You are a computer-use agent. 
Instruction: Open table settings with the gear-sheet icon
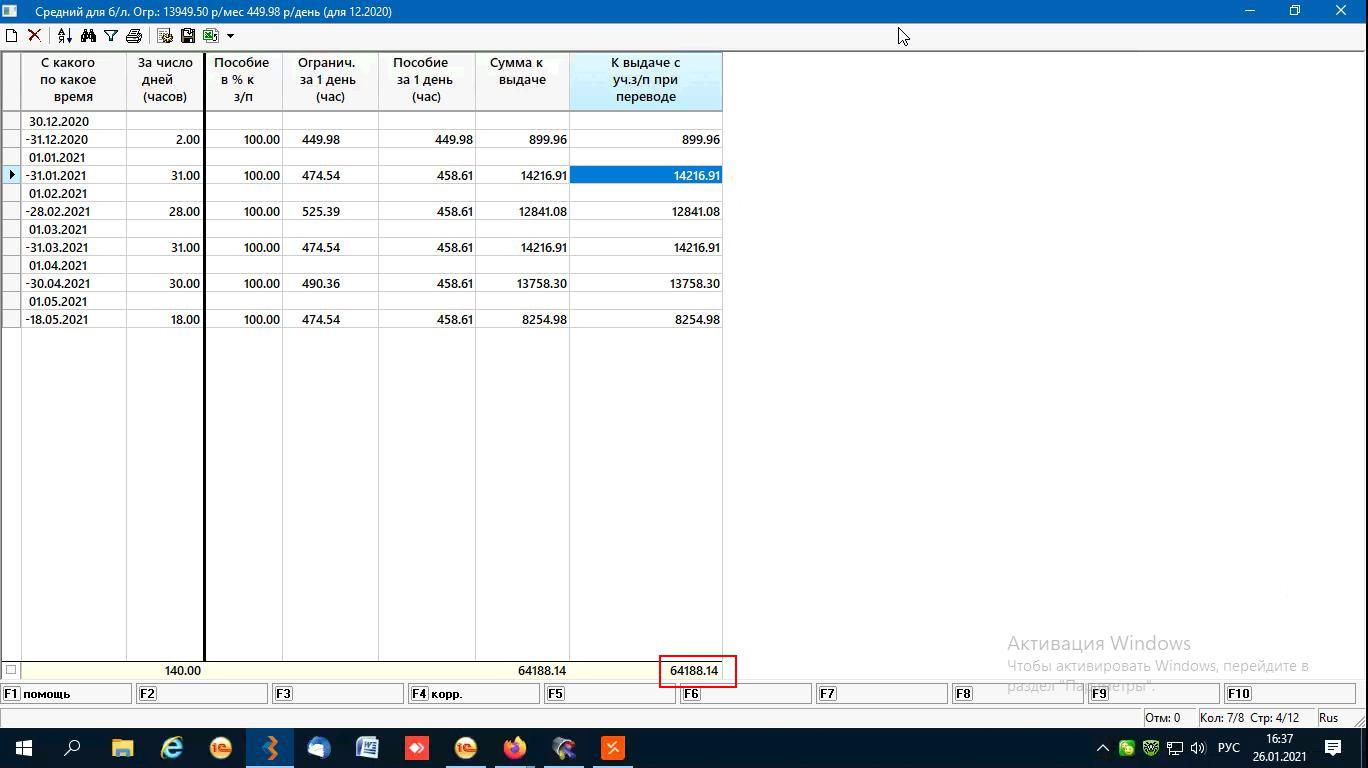165,35
